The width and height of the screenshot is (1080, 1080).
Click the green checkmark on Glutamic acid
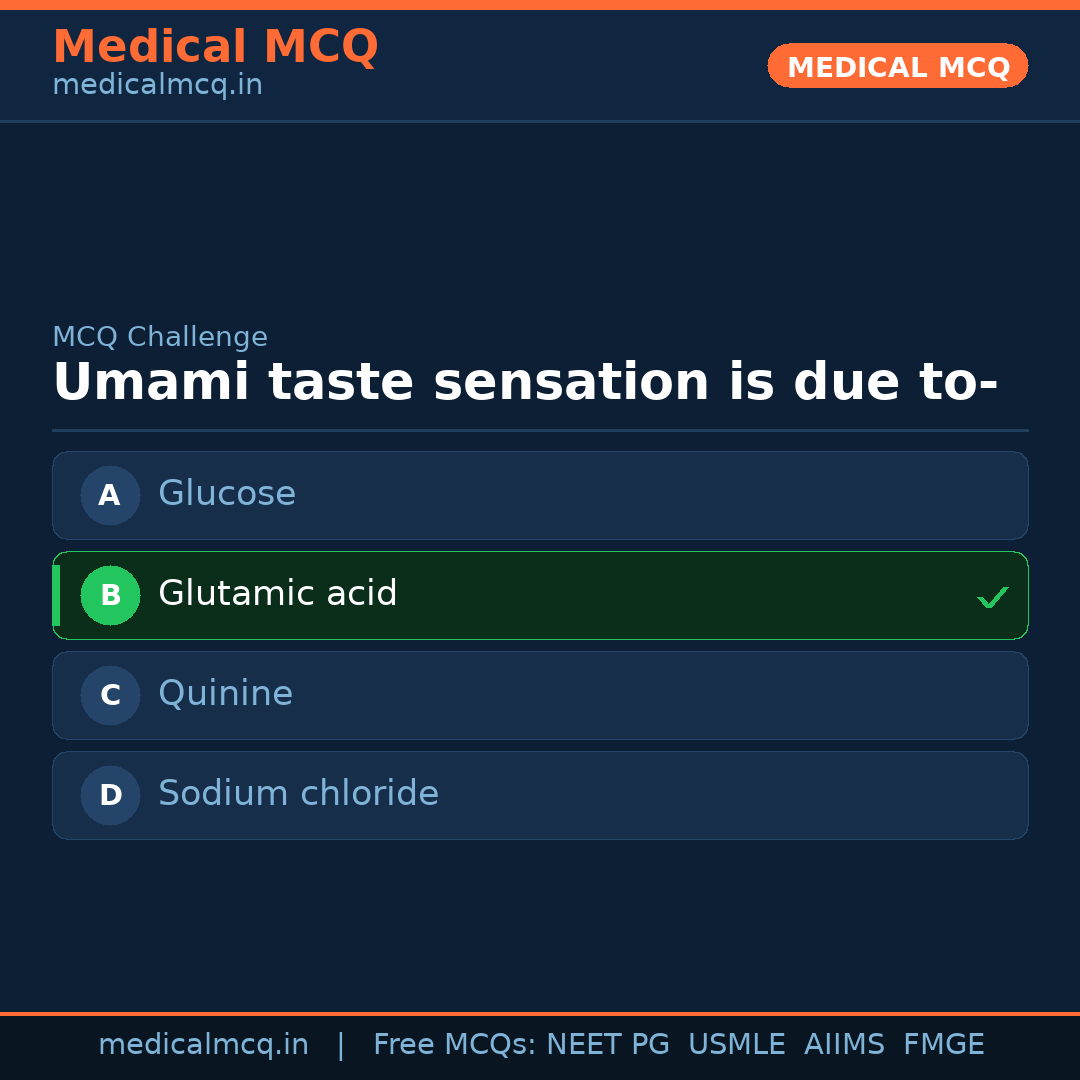pos(992,597)
